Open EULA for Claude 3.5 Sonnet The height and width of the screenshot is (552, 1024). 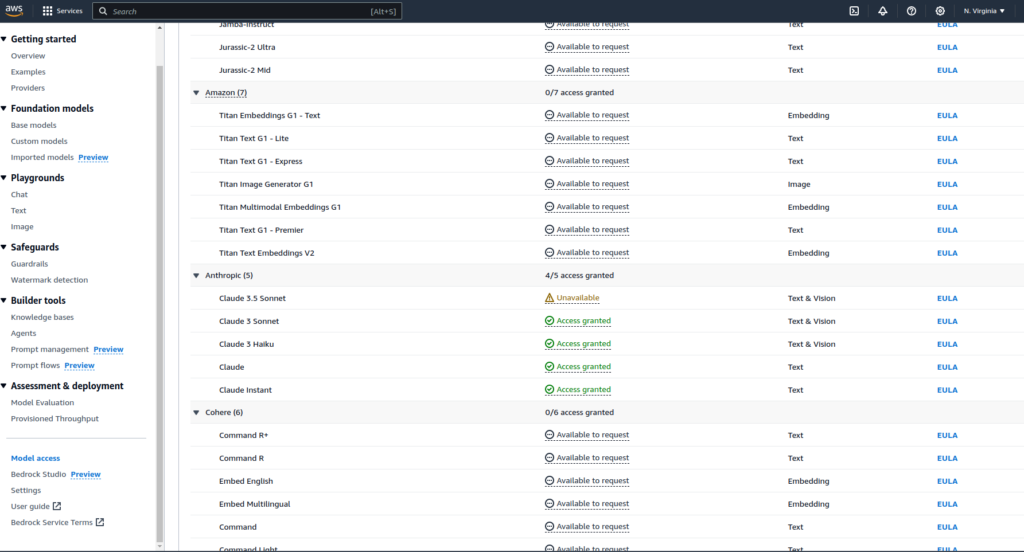[947, 299]
